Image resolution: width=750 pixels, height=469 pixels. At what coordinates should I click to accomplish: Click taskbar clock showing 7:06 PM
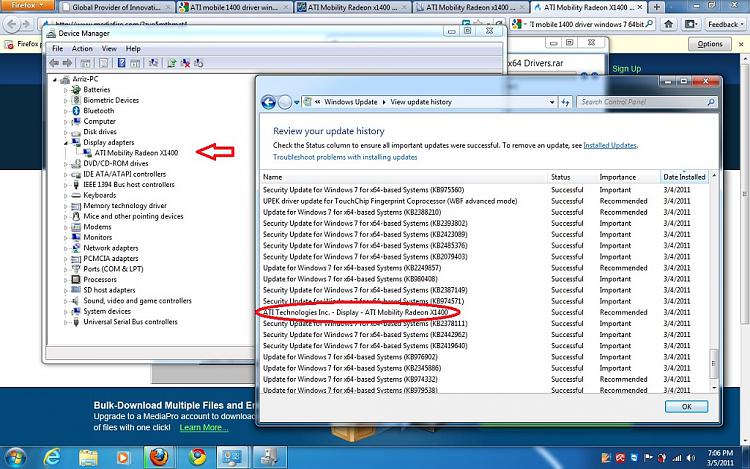[720, 458]
